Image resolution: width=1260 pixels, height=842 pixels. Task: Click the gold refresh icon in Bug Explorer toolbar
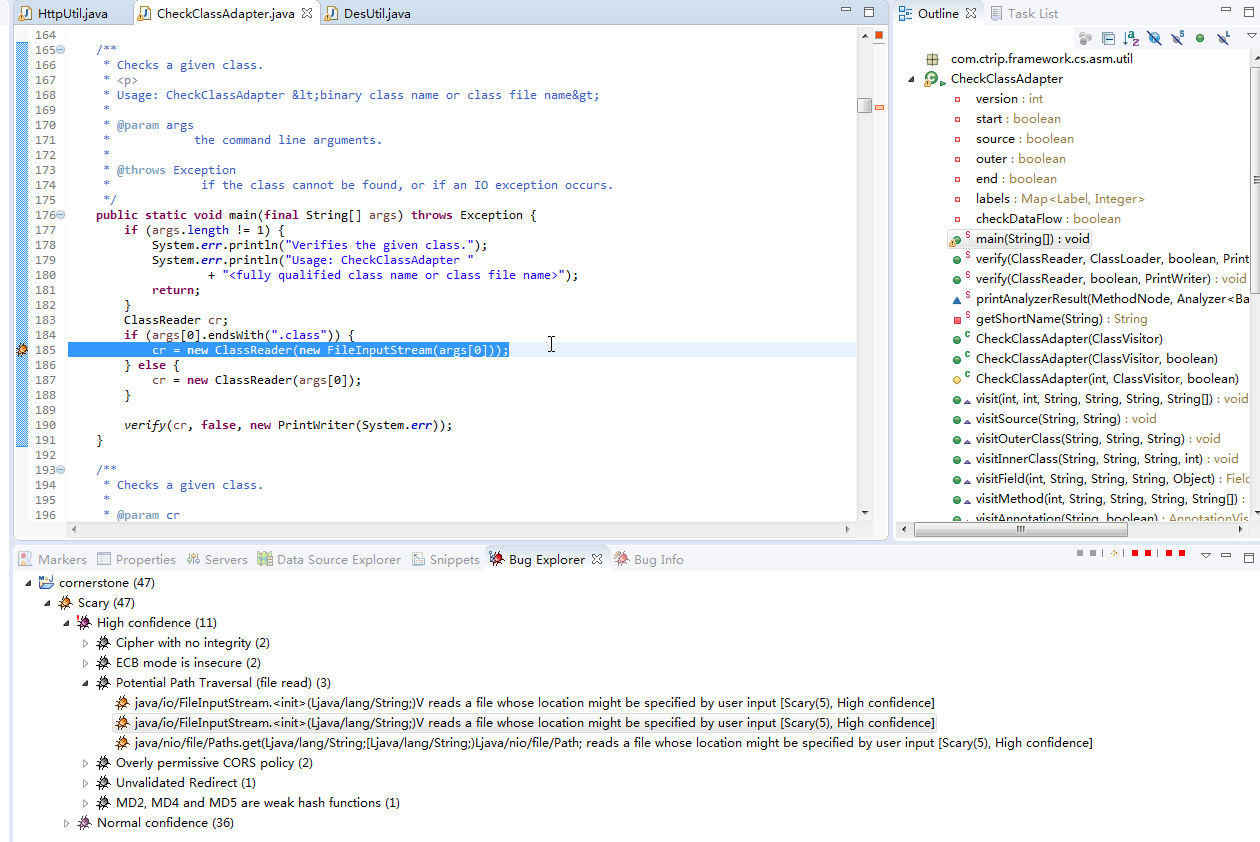point(1114,552)
